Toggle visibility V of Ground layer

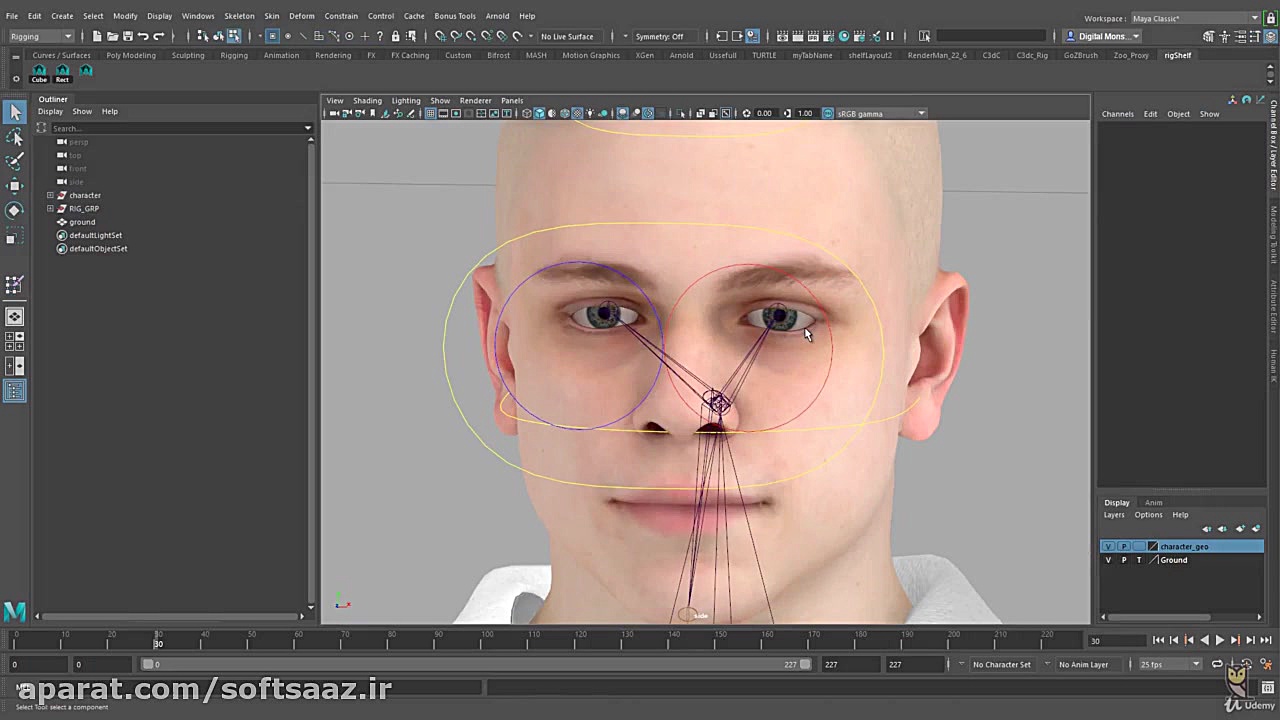(x=1108, y=560)
